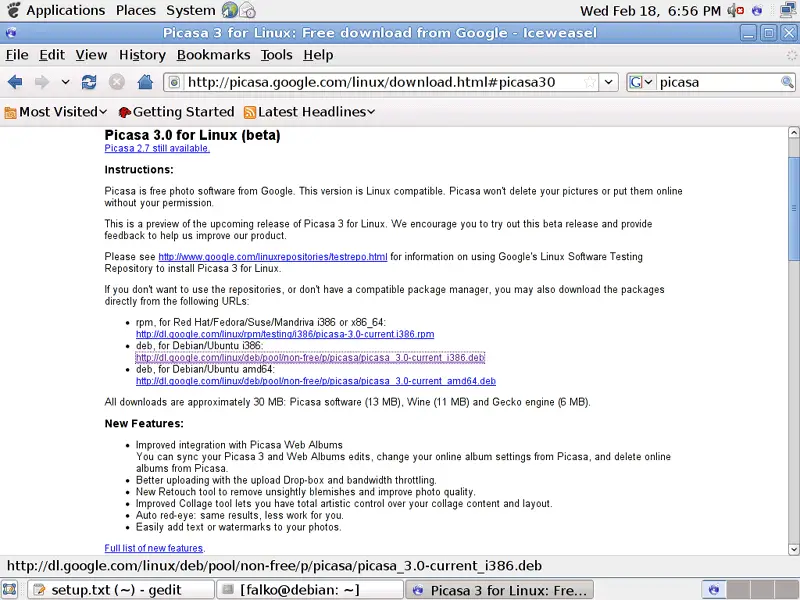
Task: Open the System menu in the panel
Action: [x=191, y=10]
